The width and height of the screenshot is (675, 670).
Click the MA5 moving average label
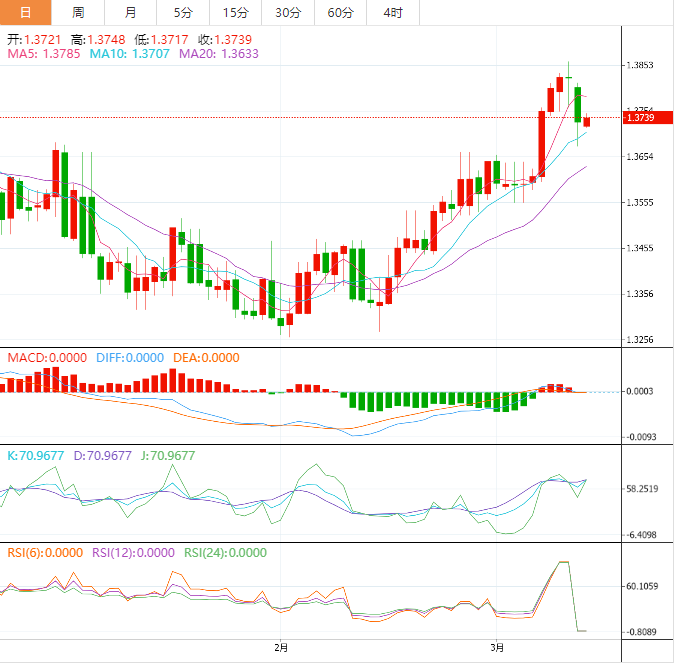[x=44, y=54]
